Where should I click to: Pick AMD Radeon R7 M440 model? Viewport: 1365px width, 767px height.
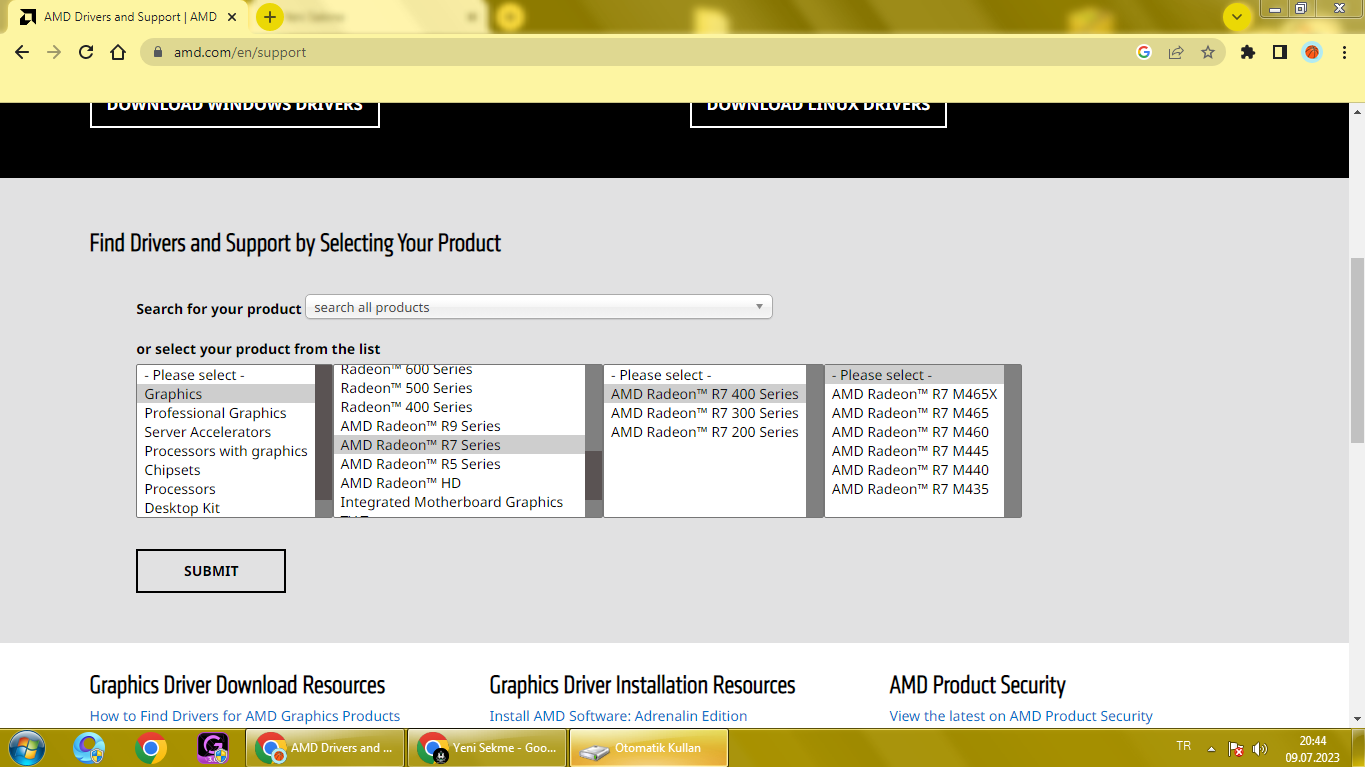tap(914, 470)
